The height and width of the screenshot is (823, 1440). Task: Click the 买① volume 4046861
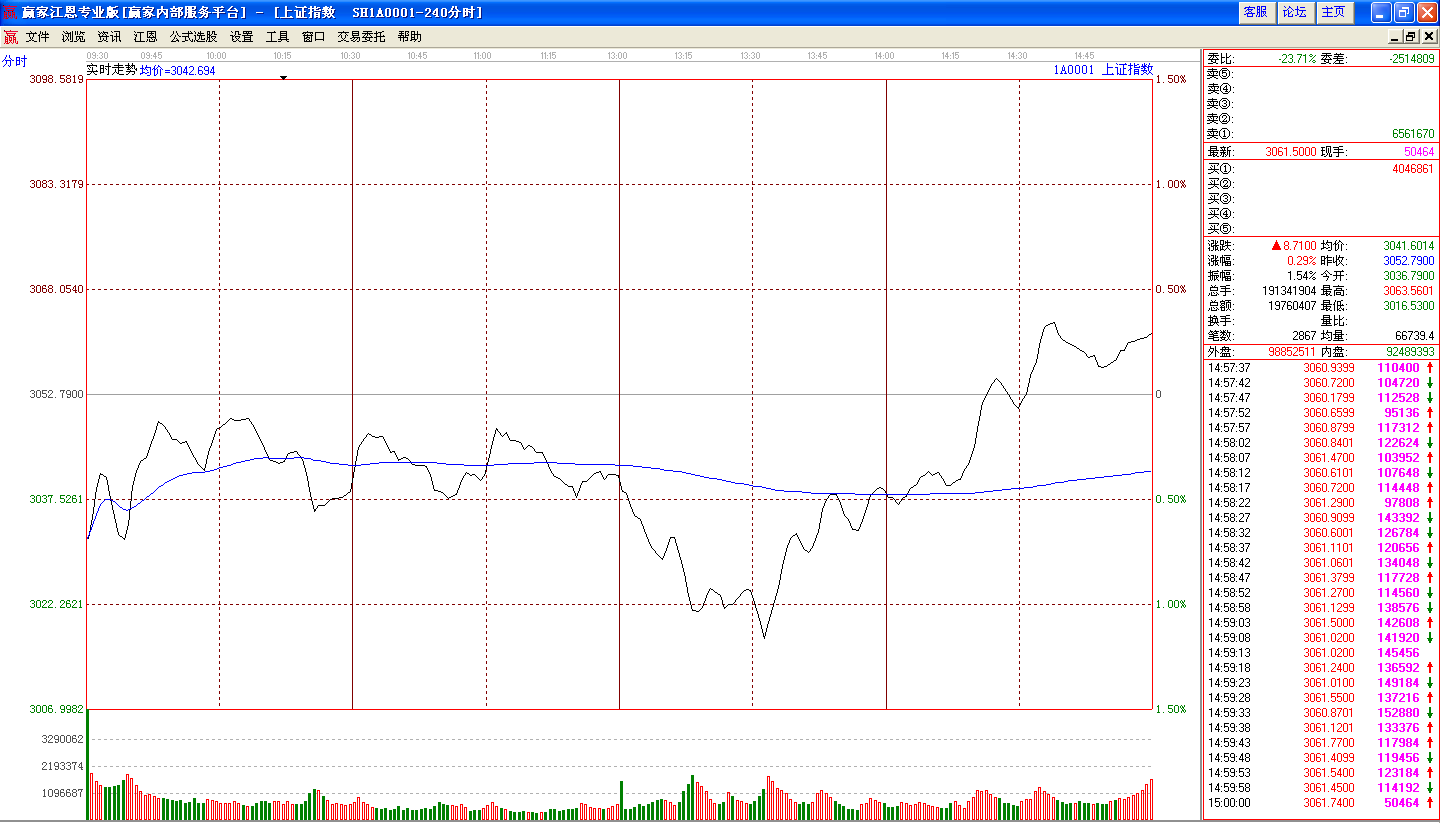pyautogui.click(x=1413, y=169)
